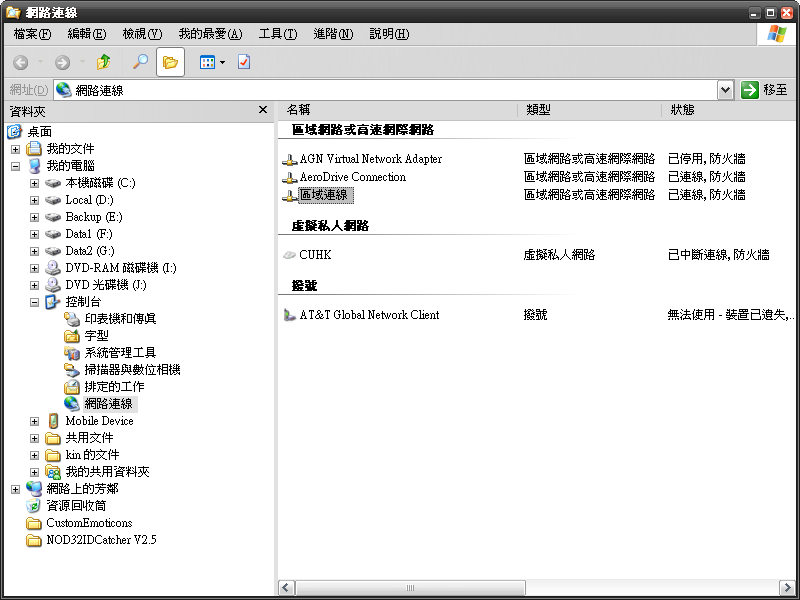Click the 移至 go button
800x600 pixels.
point(764,90)
